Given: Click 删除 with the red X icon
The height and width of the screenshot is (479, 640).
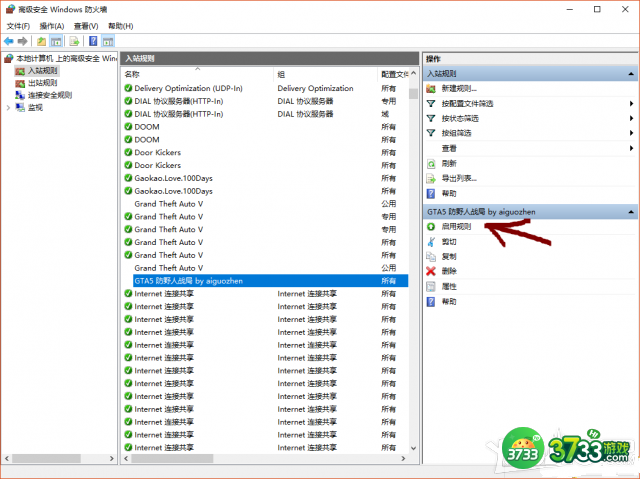Looking at the screenshot, I should coord(449,271).
